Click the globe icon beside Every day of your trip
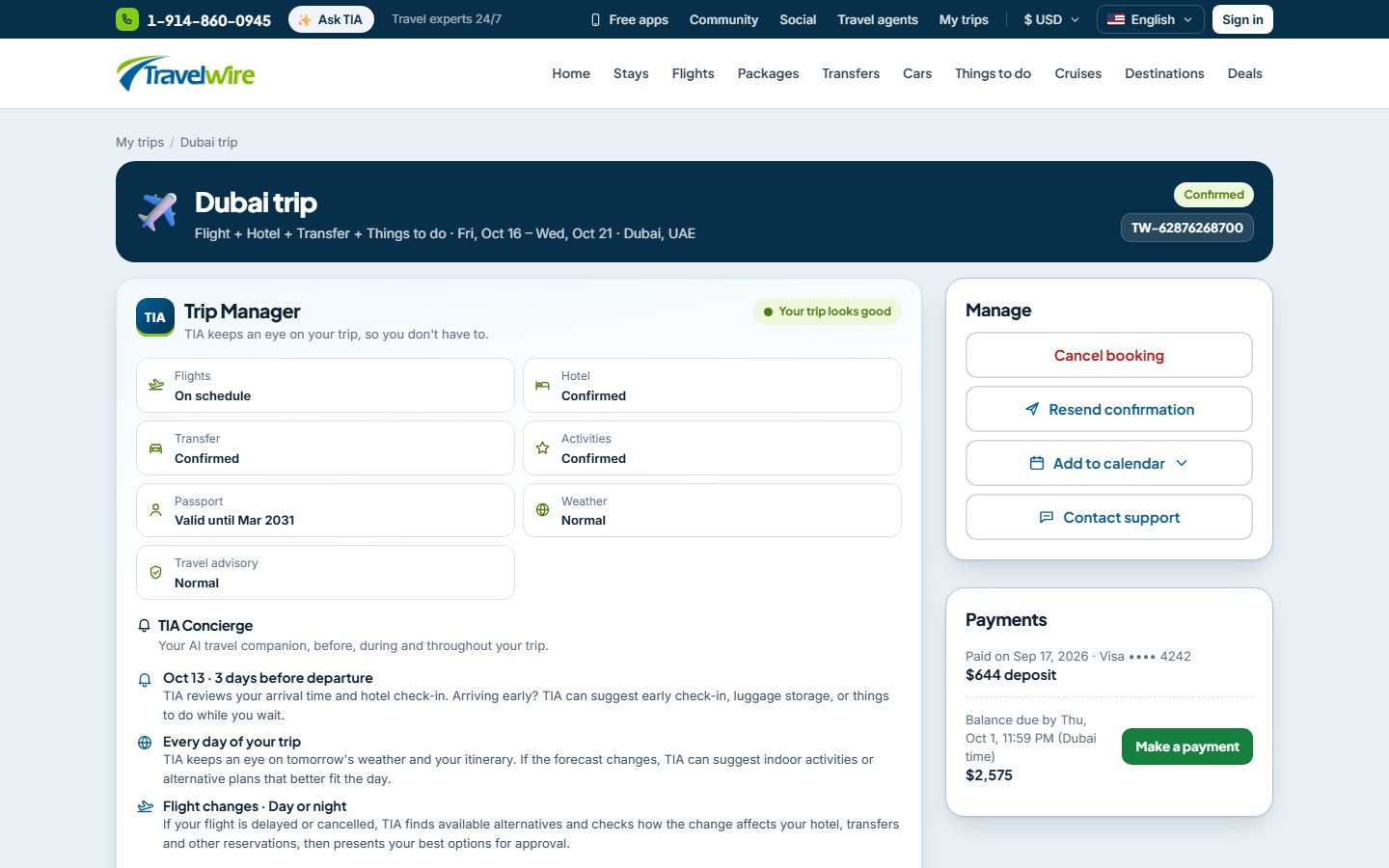The height and width of the screenshot is (868, 1389). pos(145,743)
